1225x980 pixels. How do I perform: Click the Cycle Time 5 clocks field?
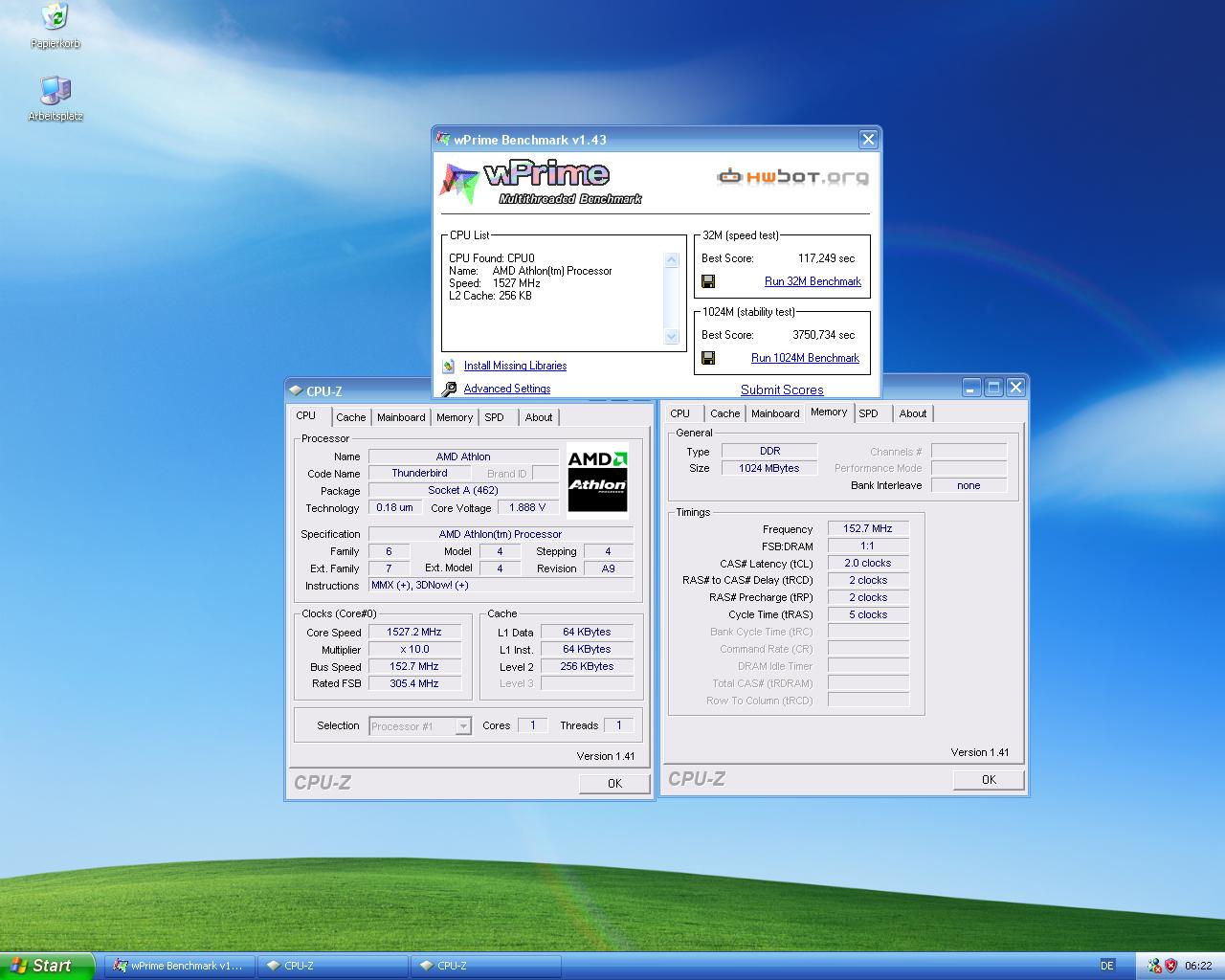click(867, 614)
